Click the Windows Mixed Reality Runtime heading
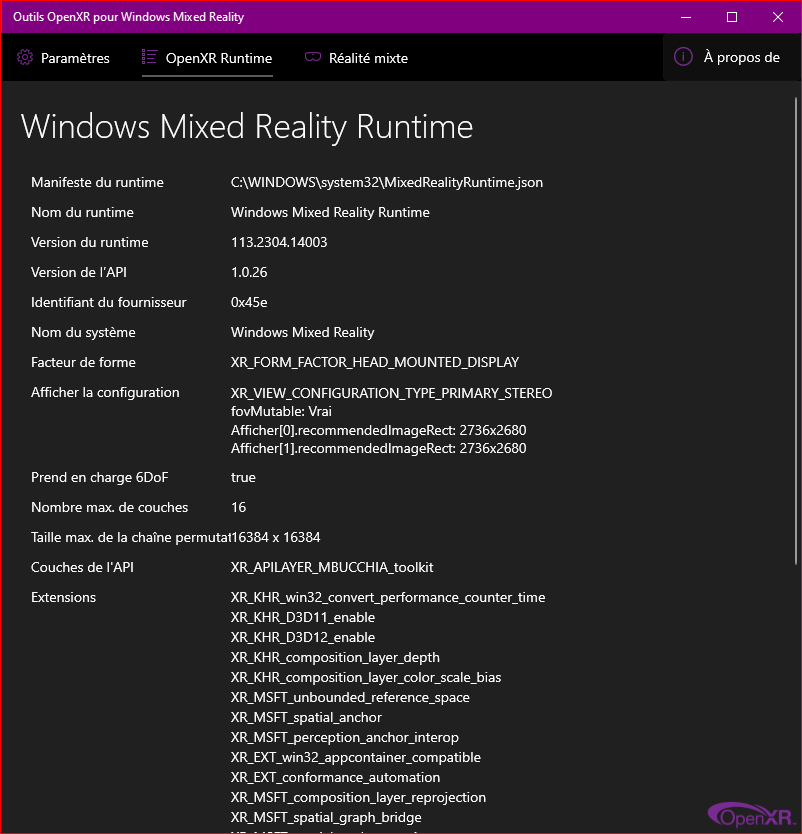 coord(247,127)
